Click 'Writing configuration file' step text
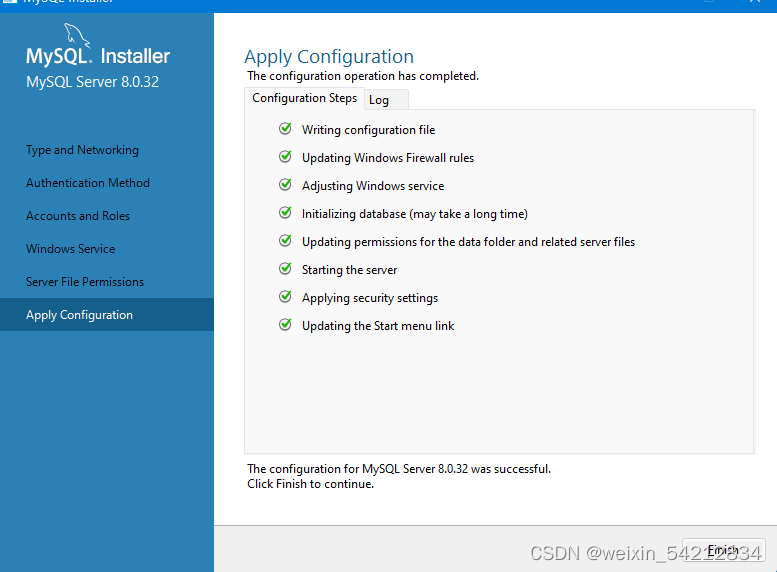The height and width of the screenshot is (572, 777). [369, 130]
